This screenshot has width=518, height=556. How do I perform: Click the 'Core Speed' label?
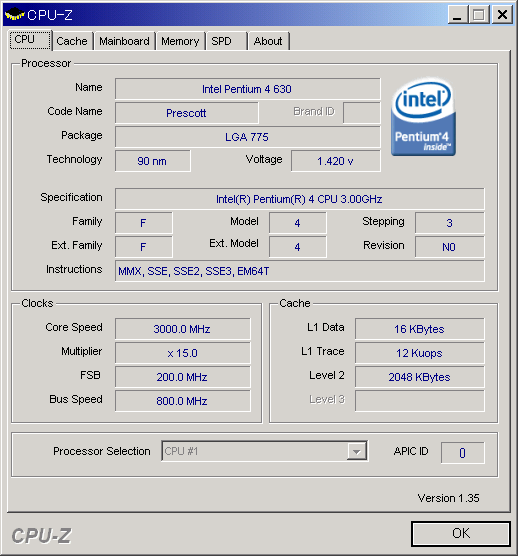pos(74,327)
